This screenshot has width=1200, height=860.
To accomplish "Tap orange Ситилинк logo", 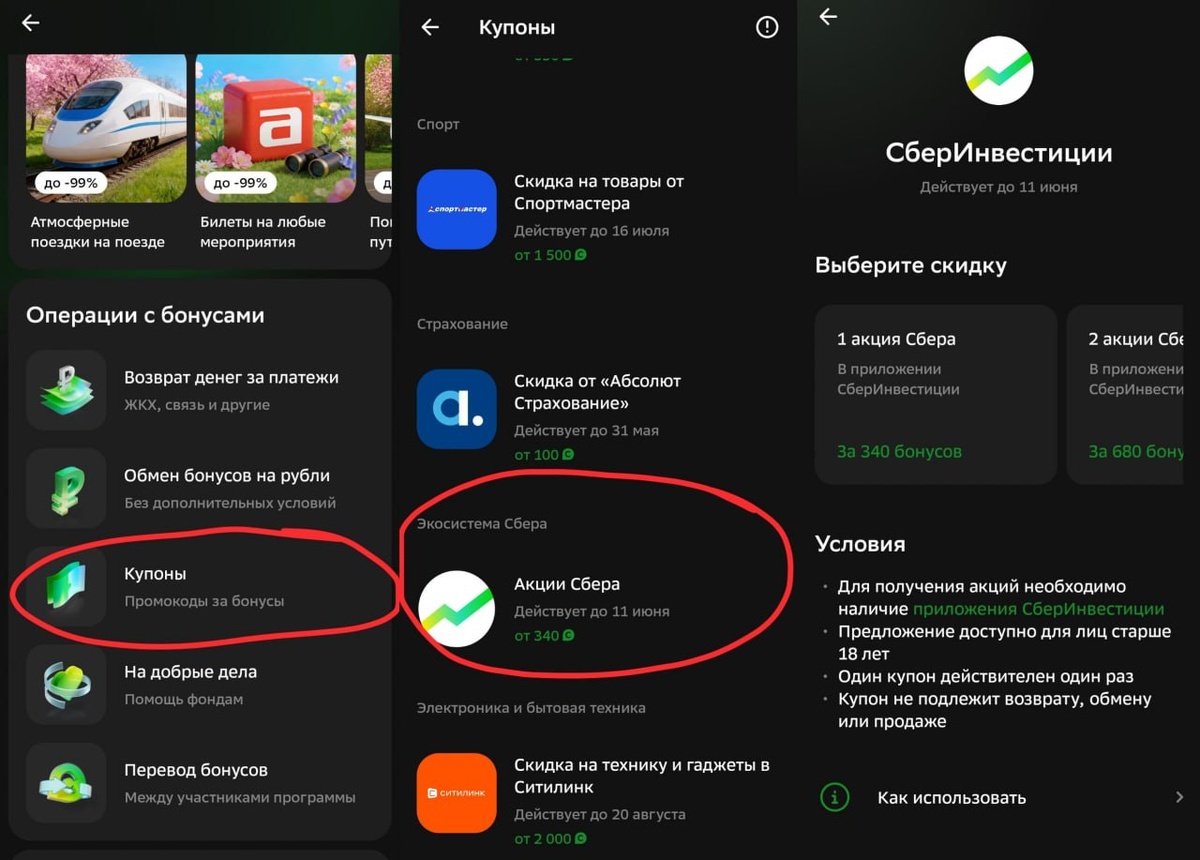I will point(457,793).
